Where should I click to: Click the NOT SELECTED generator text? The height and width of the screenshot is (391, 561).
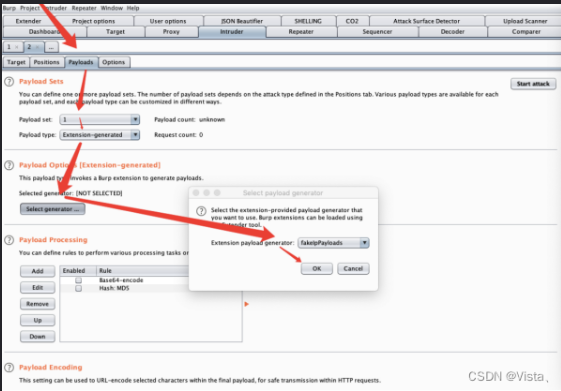tap(99, 193)
